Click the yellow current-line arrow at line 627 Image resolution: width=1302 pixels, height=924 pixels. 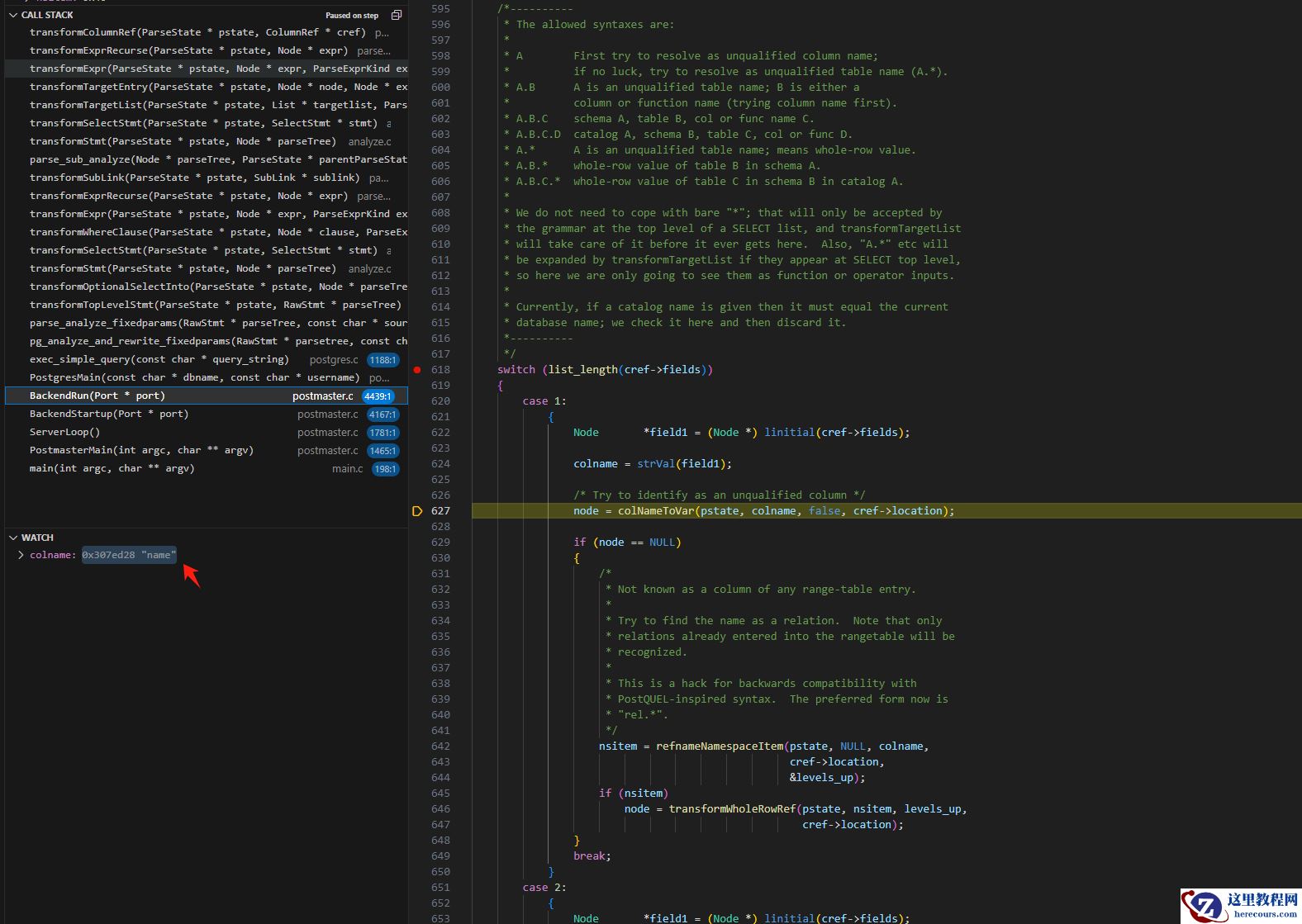[x=417, y=511]
